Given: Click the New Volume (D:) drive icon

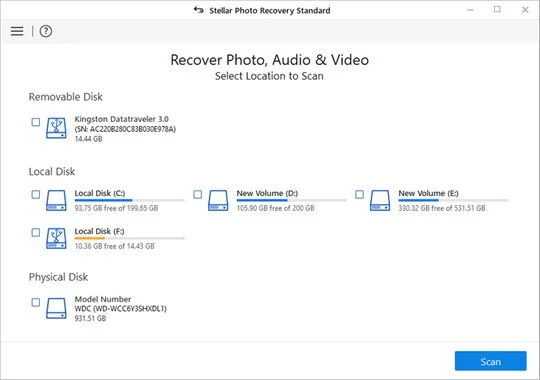Looking at the screenshot, I should [218, 200].
